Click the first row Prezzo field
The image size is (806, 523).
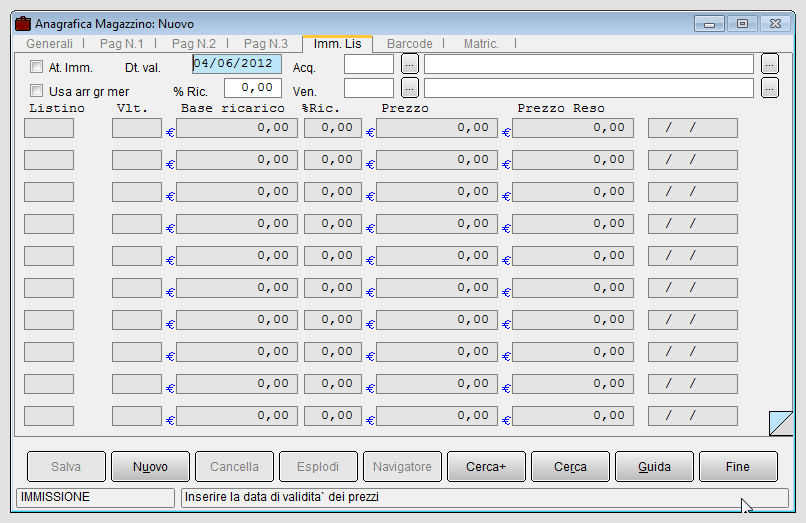[437, 128]
